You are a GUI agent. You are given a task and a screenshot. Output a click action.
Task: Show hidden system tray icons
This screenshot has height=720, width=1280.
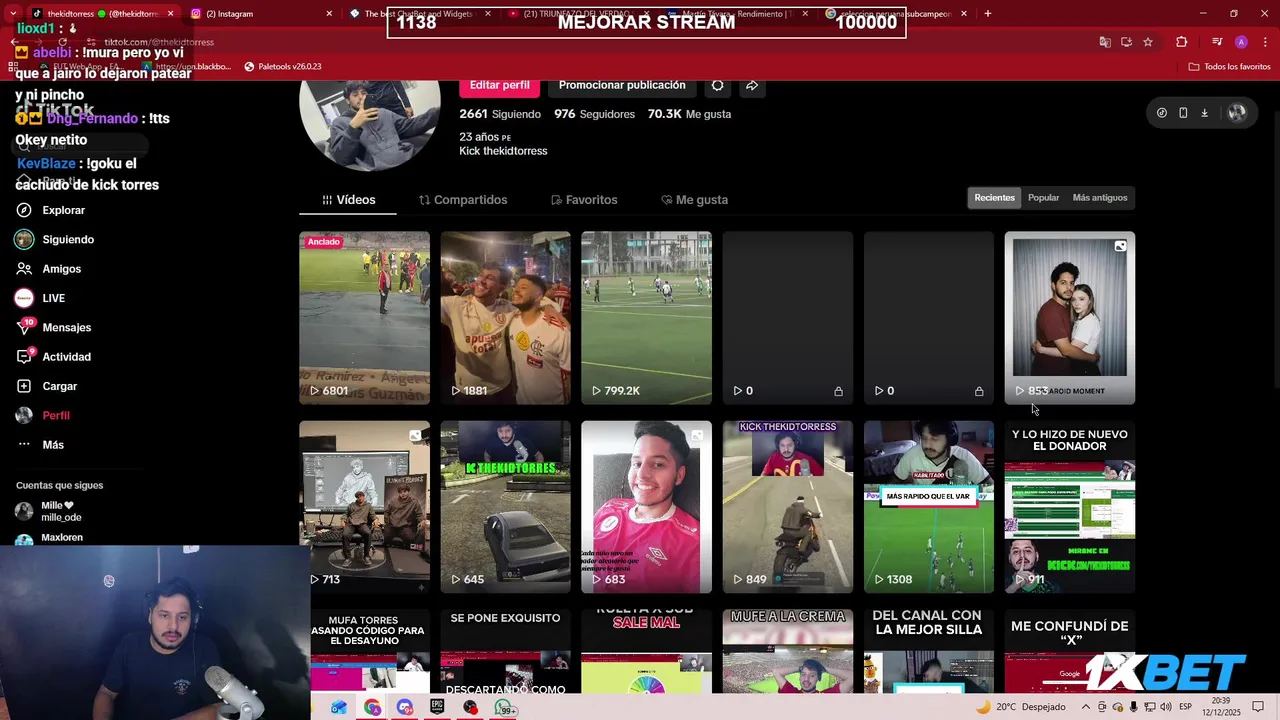point(1086,707)
